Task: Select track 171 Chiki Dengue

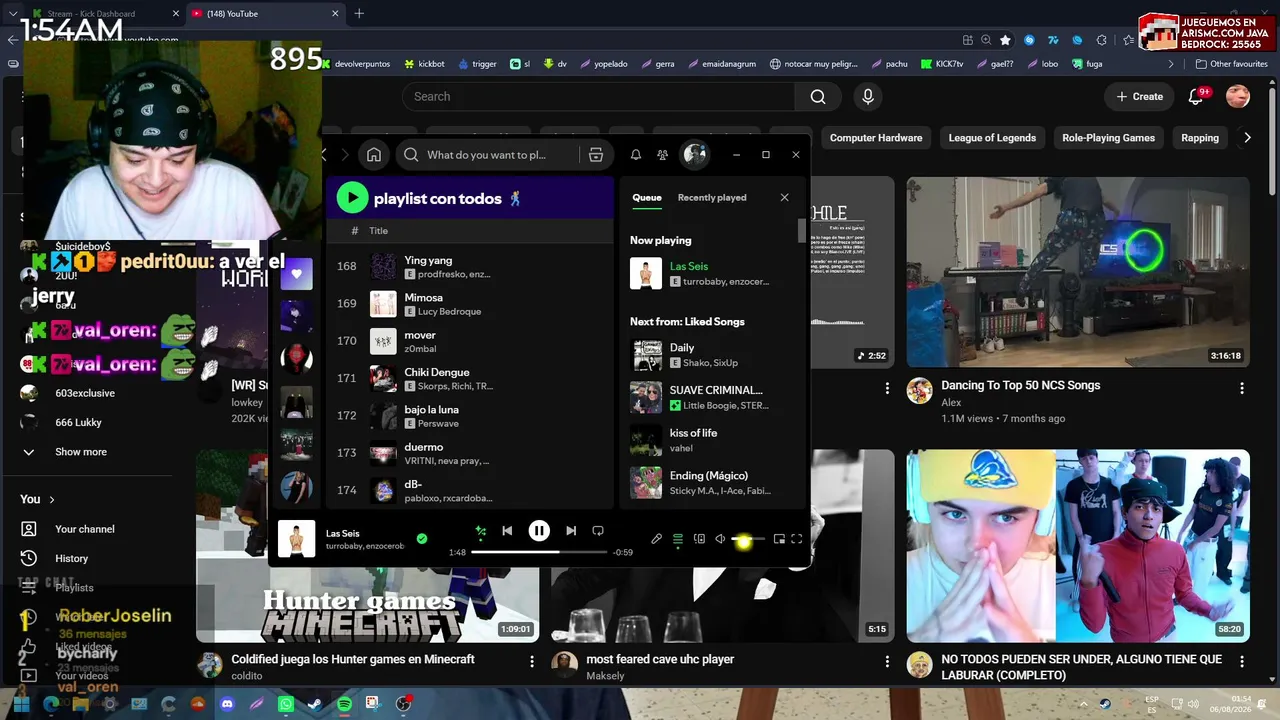Action: pyautogui.click(x=470, y=378)
